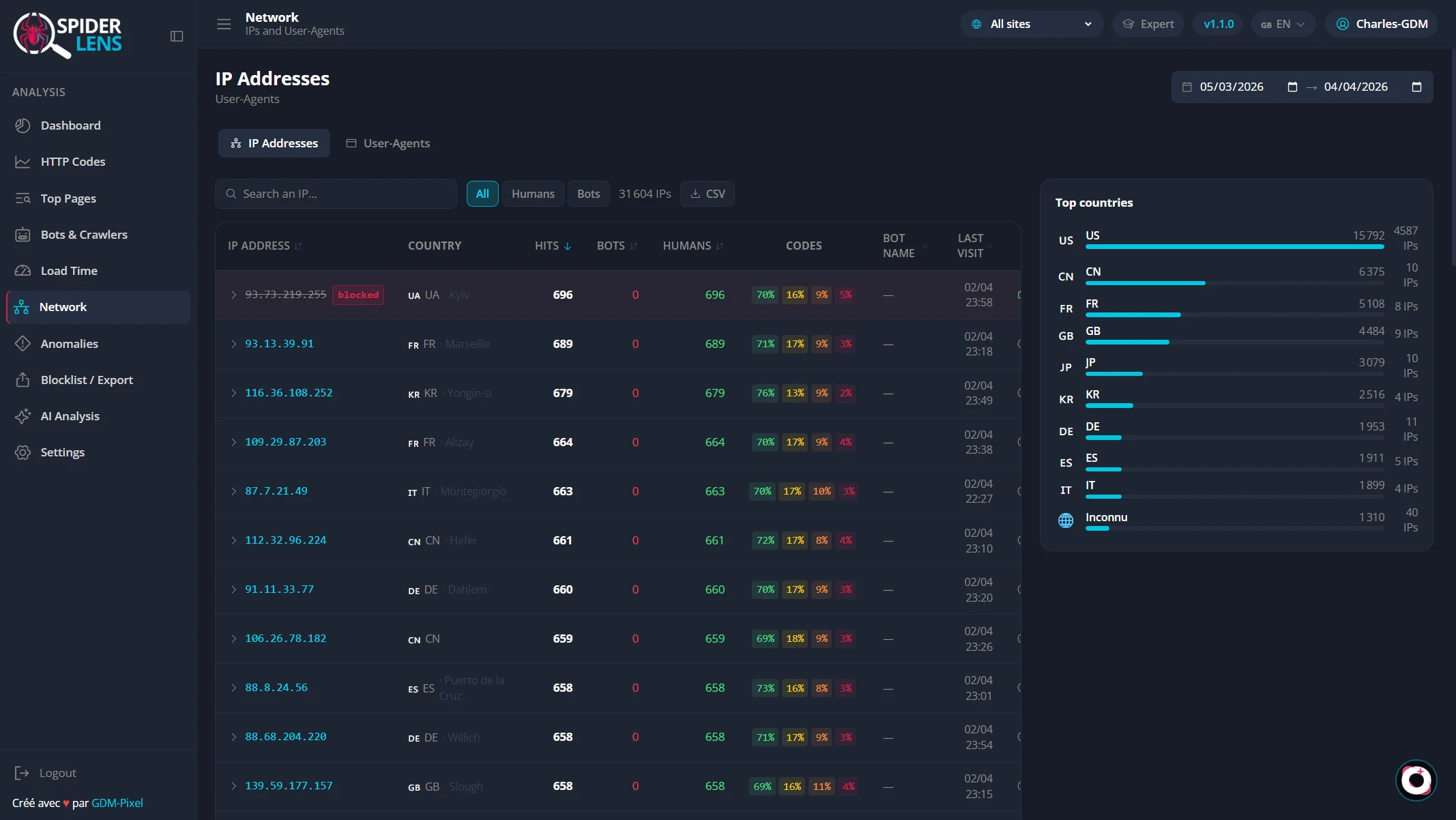This screenshot has width=1456, height=820.
Task: Switch to the User-Agents tab
Action: tap(388, 143)
